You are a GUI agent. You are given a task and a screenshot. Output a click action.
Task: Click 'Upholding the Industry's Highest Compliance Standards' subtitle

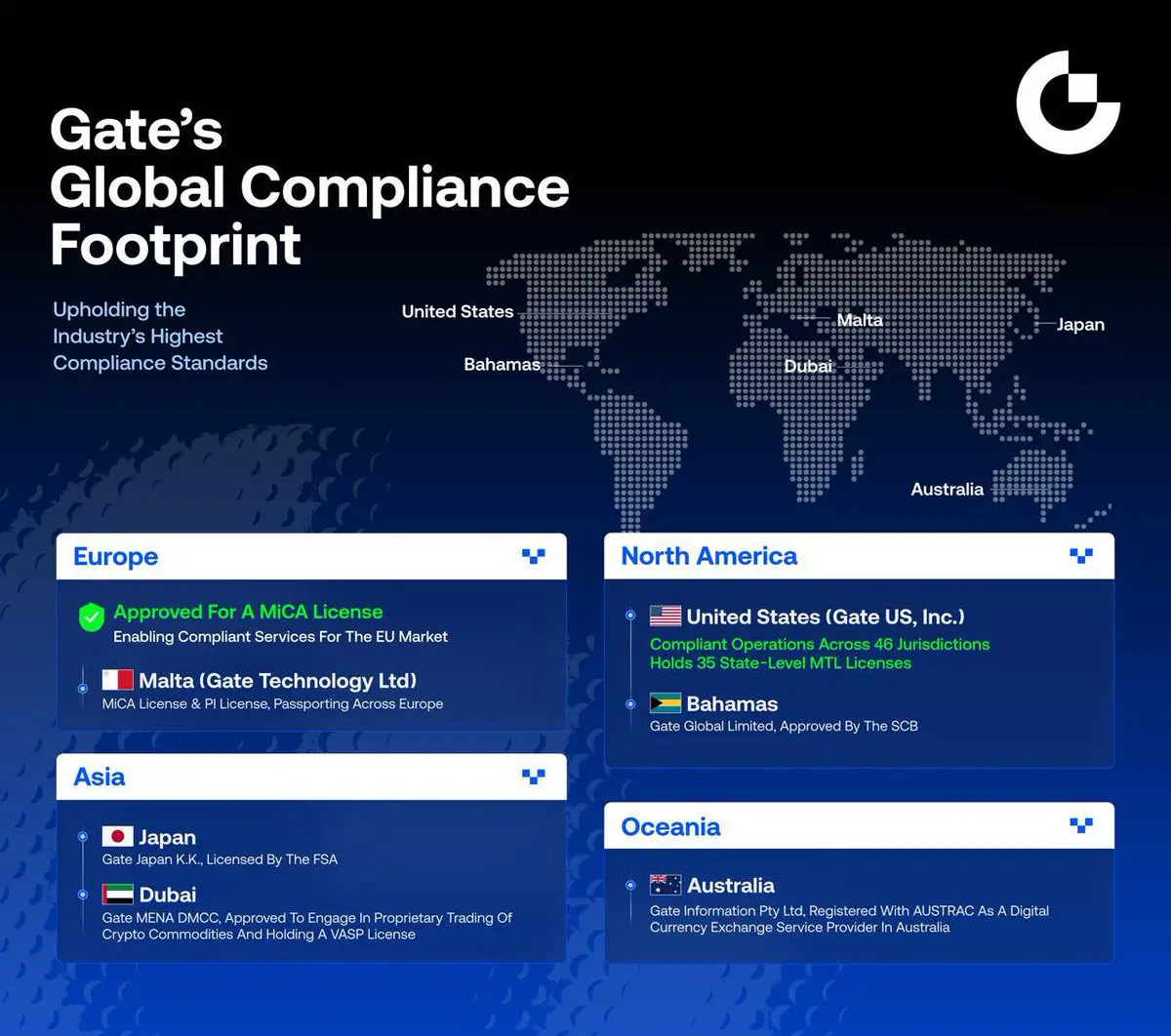click(160, 337)
